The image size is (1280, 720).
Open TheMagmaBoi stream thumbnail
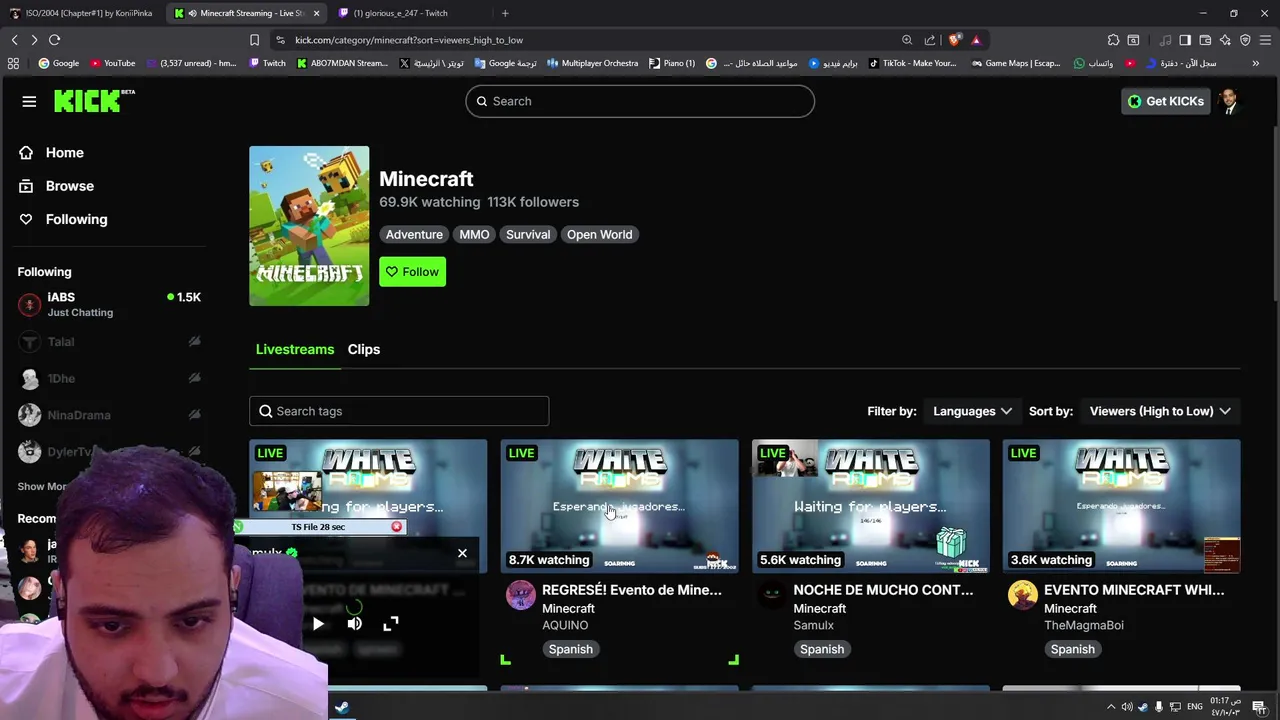point(1122,506)
